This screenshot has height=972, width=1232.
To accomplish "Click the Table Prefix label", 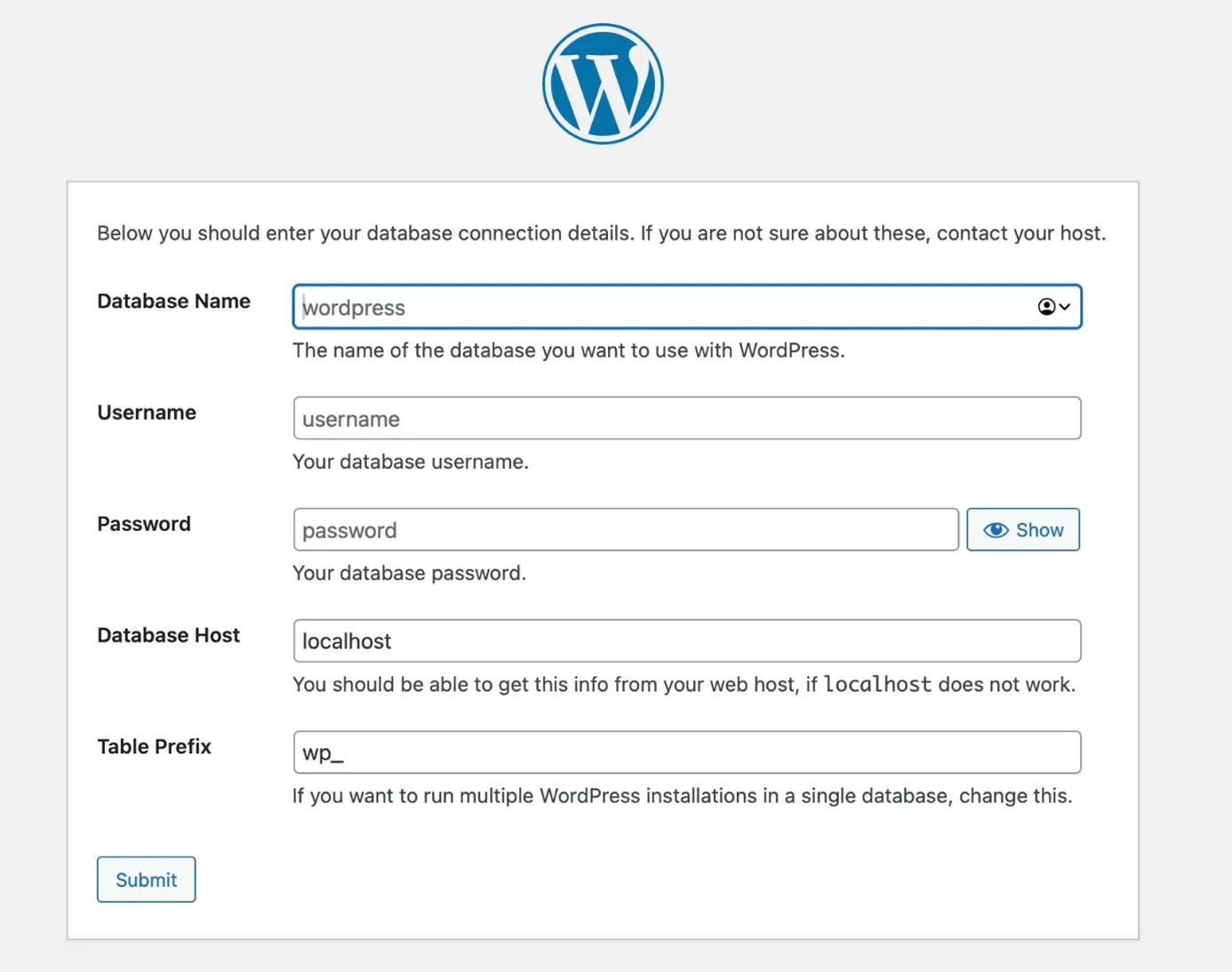I will coord(154,746).
